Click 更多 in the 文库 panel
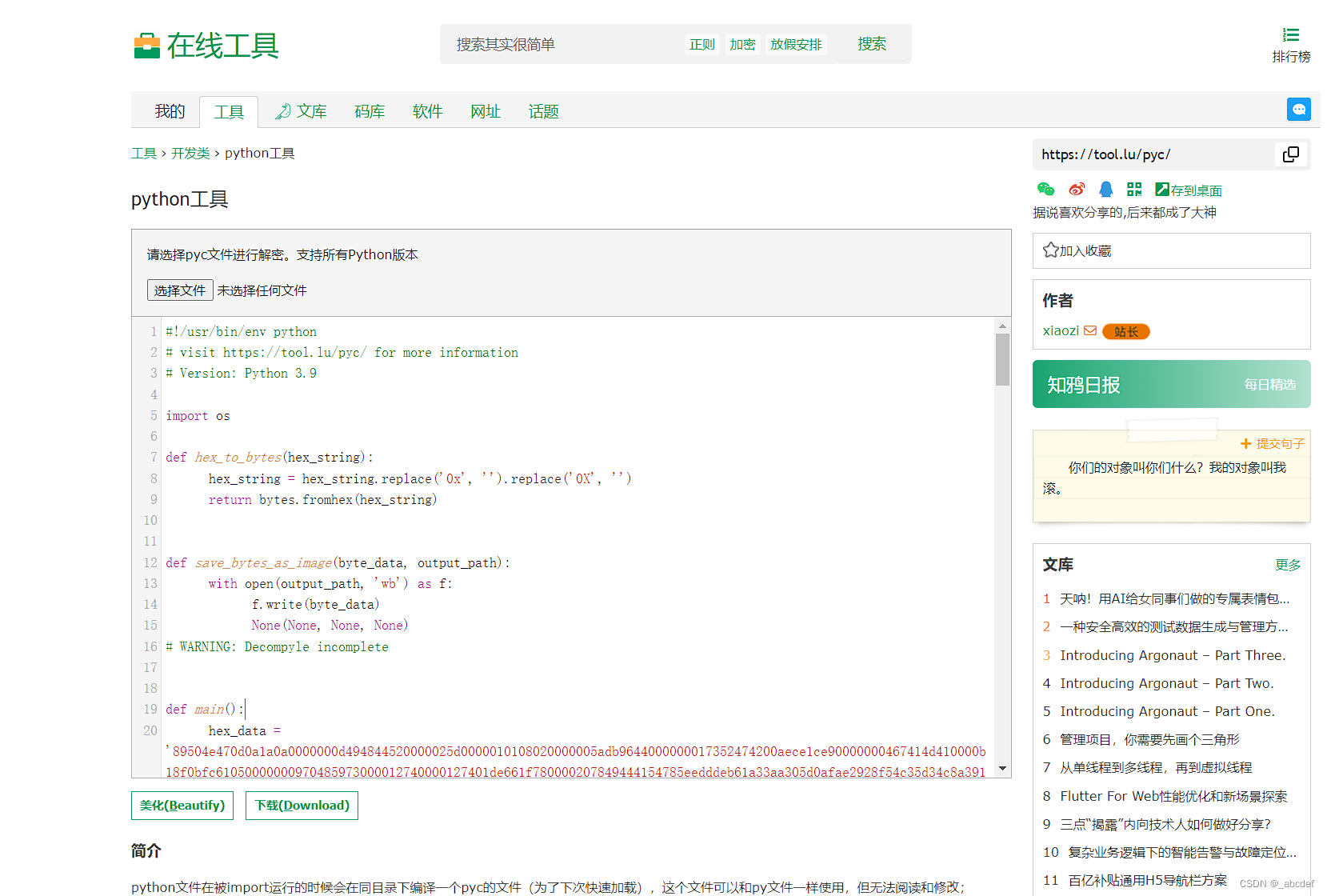The image size is (1327, 896). click(x=1288, y=565)
